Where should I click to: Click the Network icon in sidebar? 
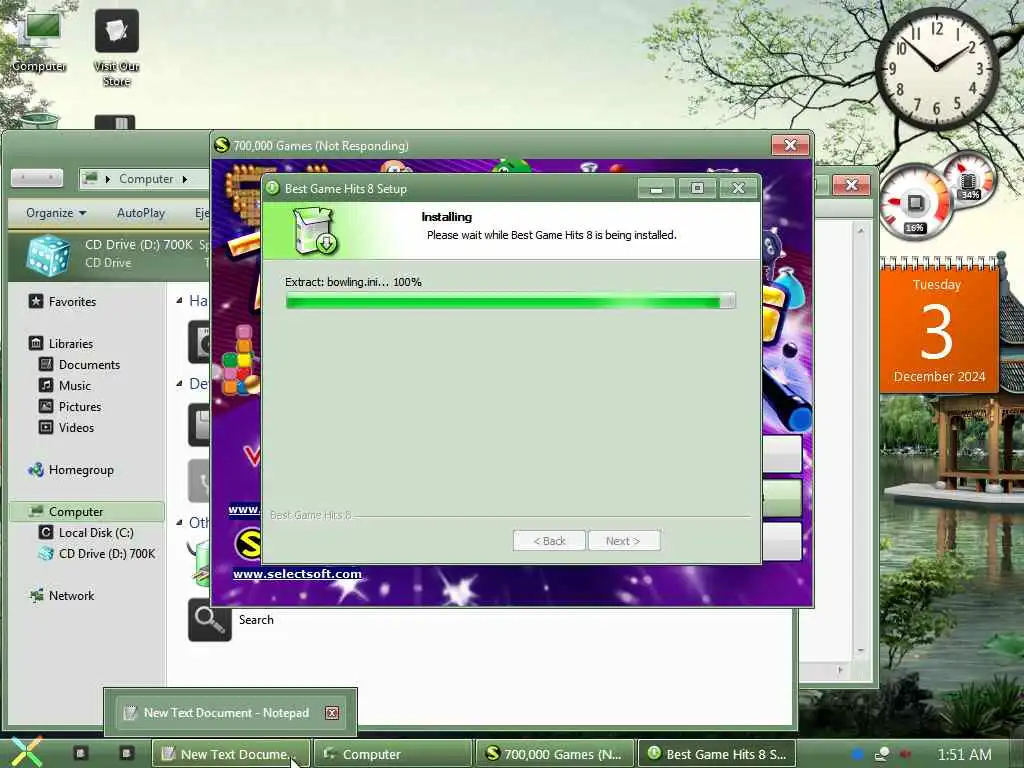36,595
